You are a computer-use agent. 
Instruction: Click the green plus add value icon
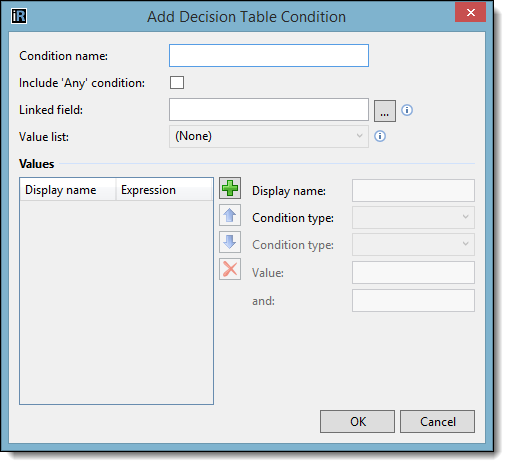click(x=230, y=188)
